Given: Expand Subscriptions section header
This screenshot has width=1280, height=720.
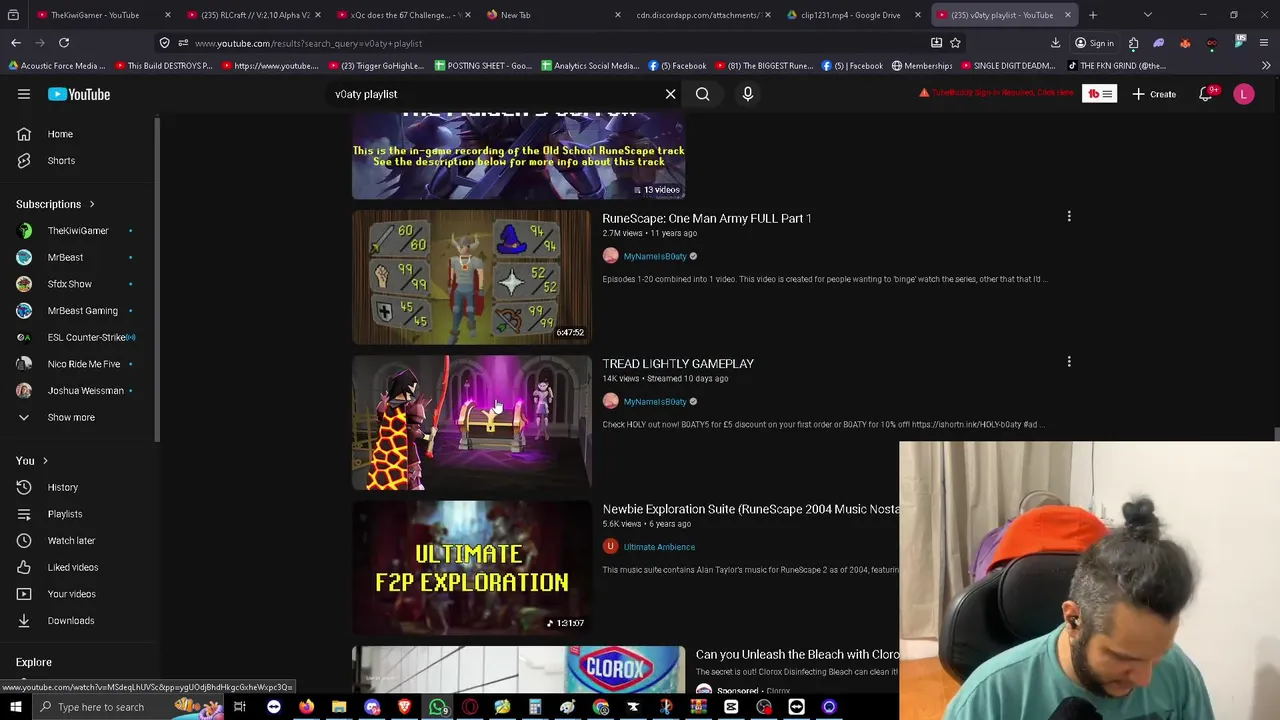Looking at the screenshot, I should point(56,204).
